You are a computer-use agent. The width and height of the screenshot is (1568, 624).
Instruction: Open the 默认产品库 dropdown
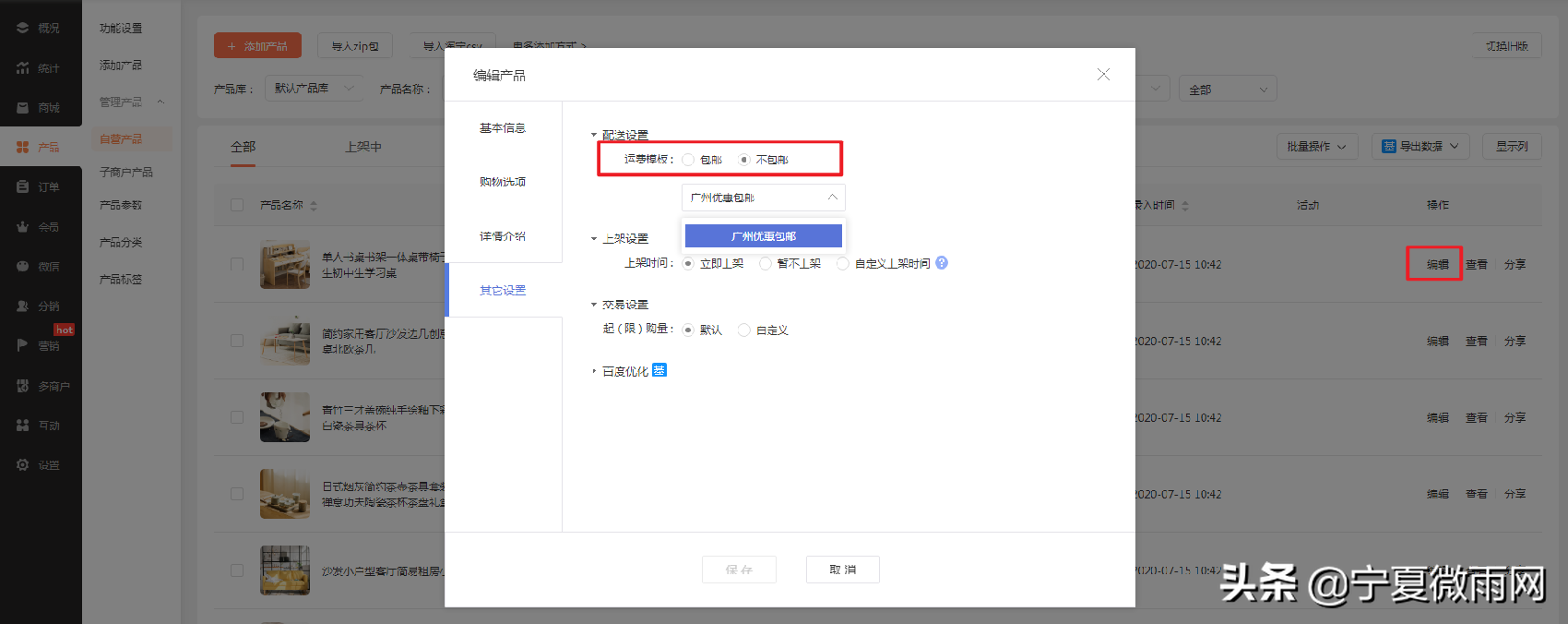point(314,89)
